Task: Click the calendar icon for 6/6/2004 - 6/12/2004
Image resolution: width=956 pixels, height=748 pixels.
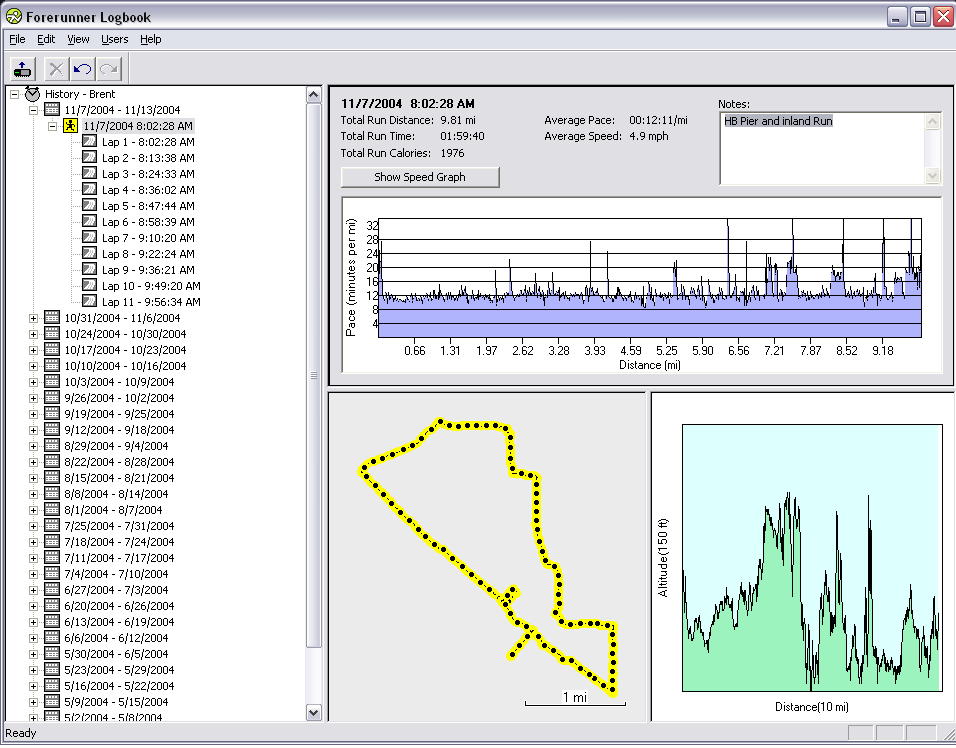Action: click(52, 638)
